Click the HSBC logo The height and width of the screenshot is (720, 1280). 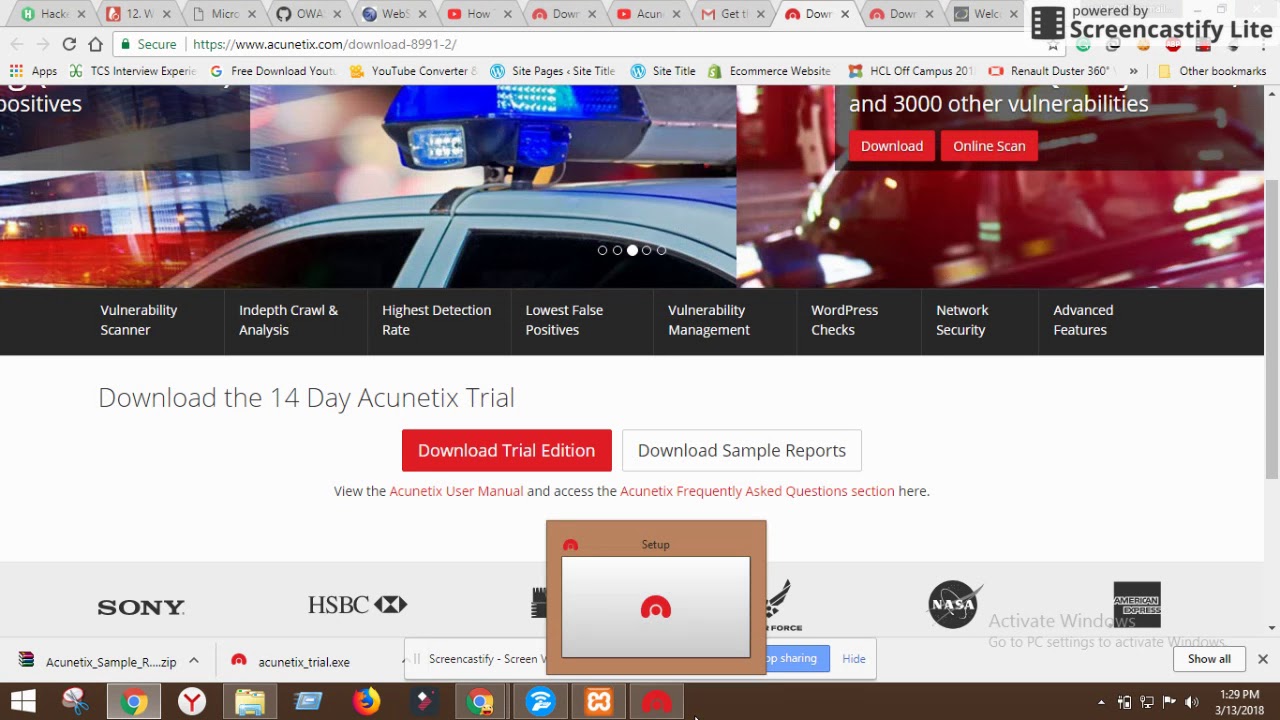[358, 604]
